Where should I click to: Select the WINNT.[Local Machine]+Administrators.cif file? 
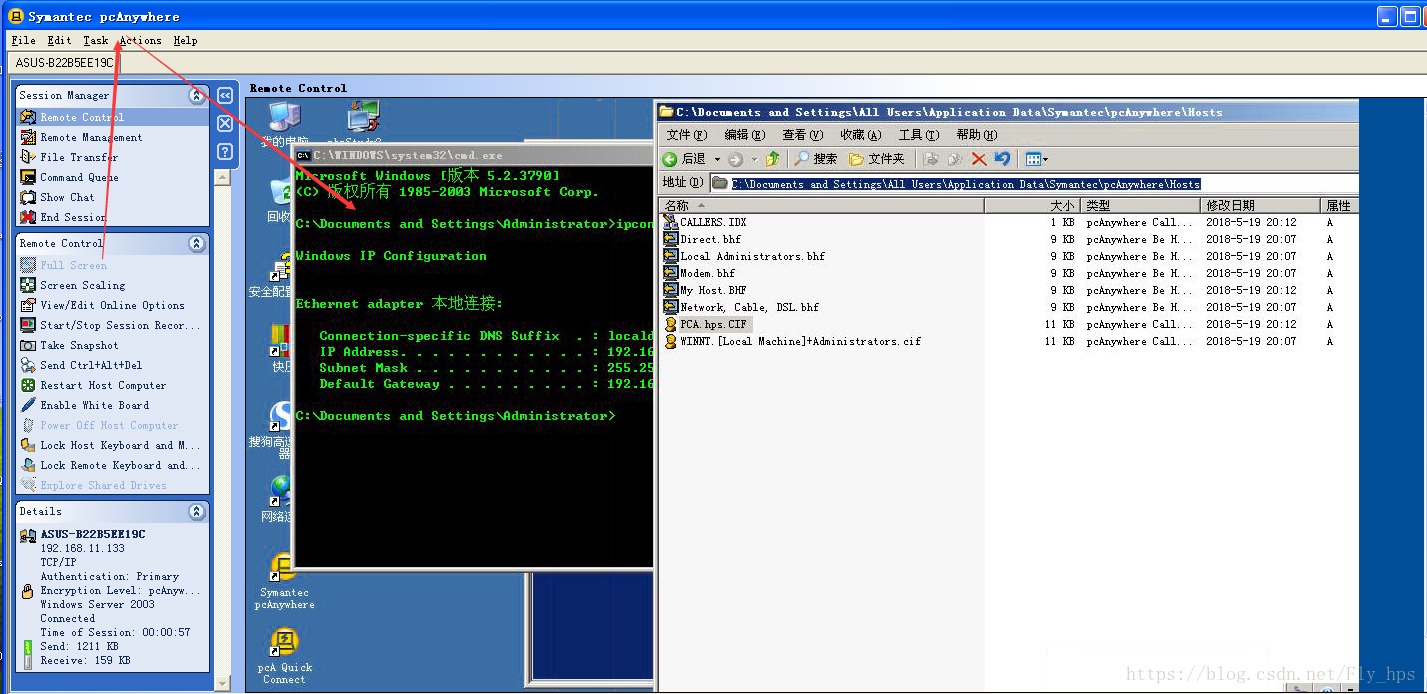[792, 341]
